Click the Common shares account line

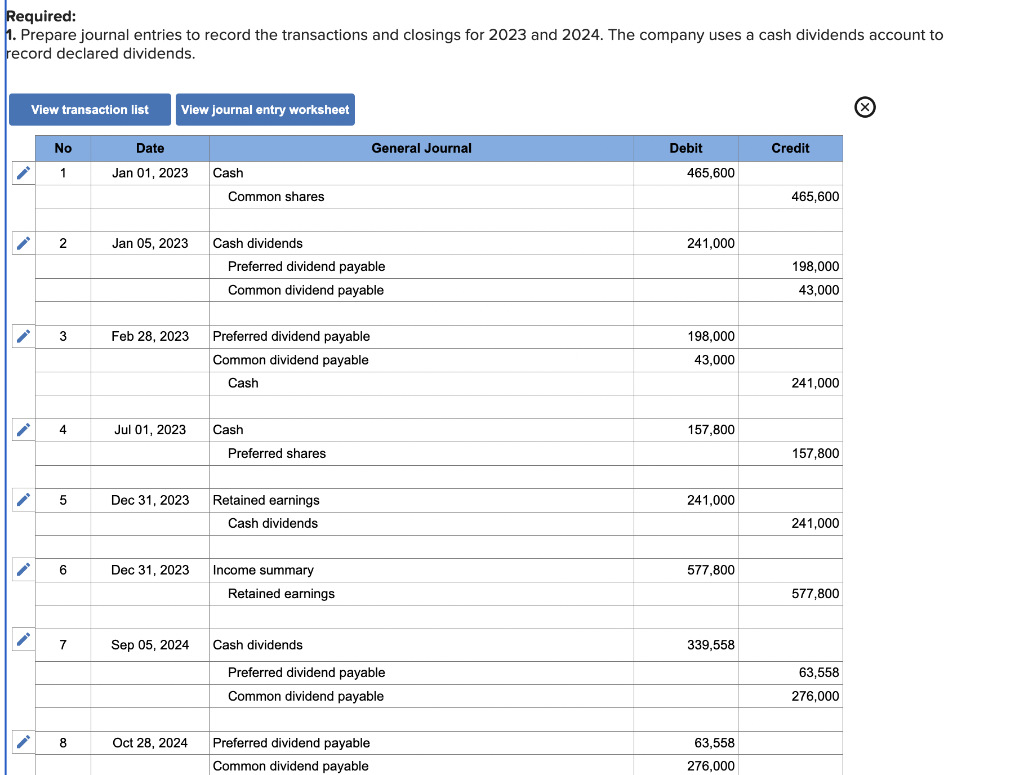[276, 196]
